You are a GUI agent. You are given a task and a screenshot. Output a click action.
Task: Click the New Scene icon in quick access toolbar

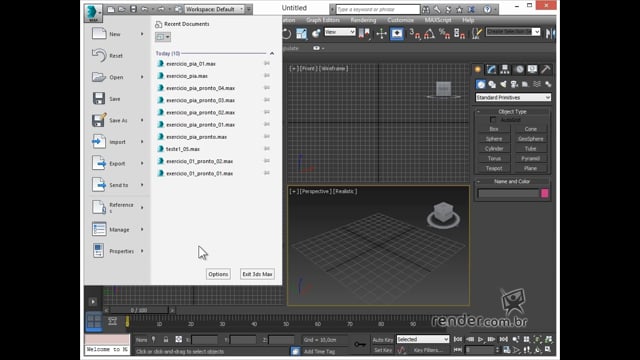111,9
